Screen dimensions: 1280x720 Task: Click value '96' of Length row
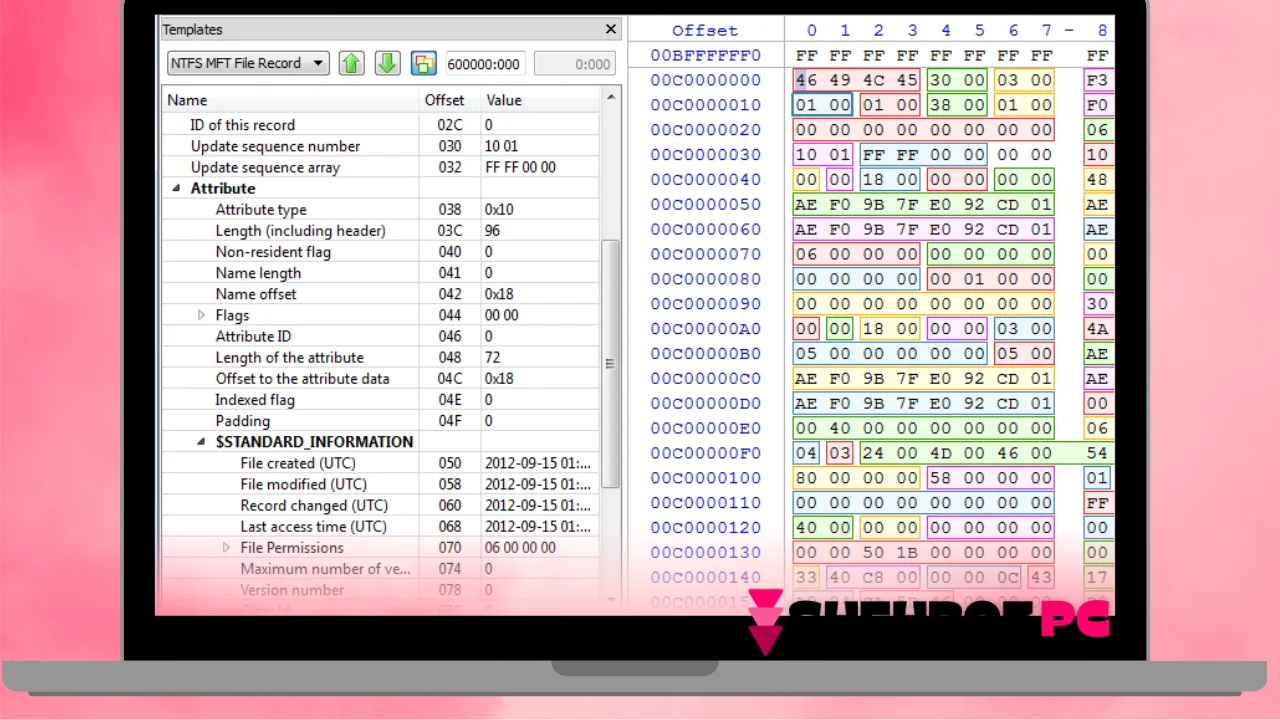coord(493,231)
